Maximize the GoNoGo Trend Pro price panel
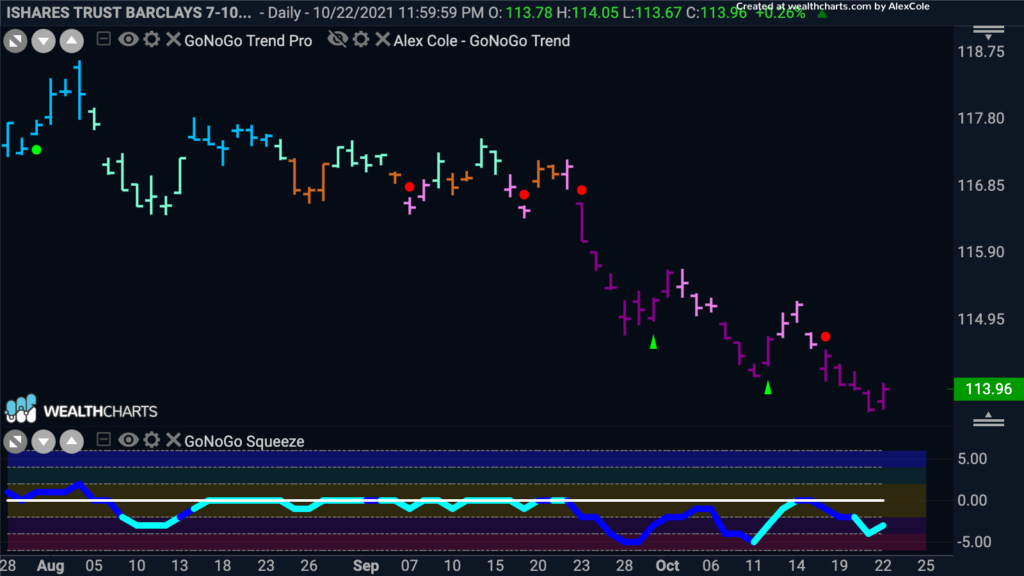Image resolution: width=1024 pixels, height=576 pixels. (15, 41)
